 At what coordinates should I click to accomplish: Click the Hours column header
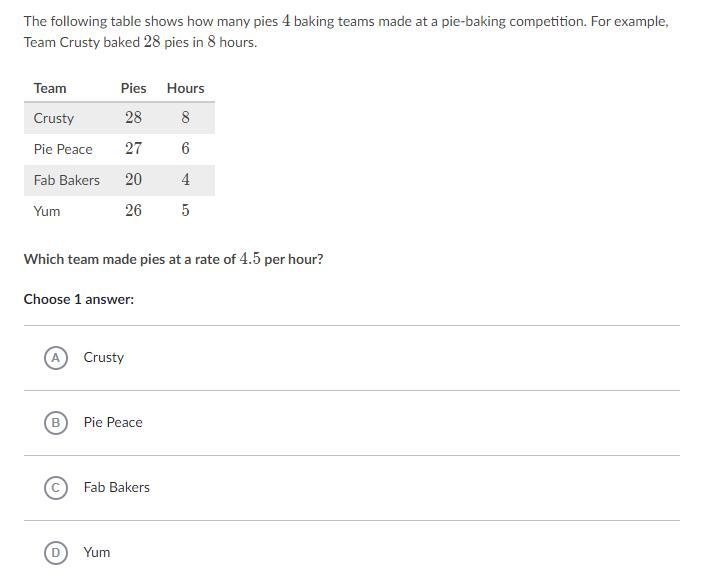pyautogui.click(x=186, y=88)
